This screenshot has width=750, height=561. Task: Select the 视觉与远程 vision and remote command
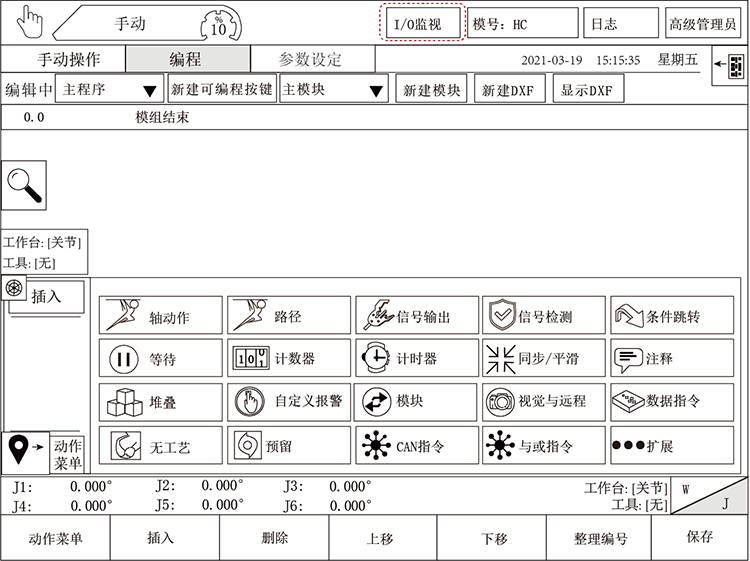[543, 402]
